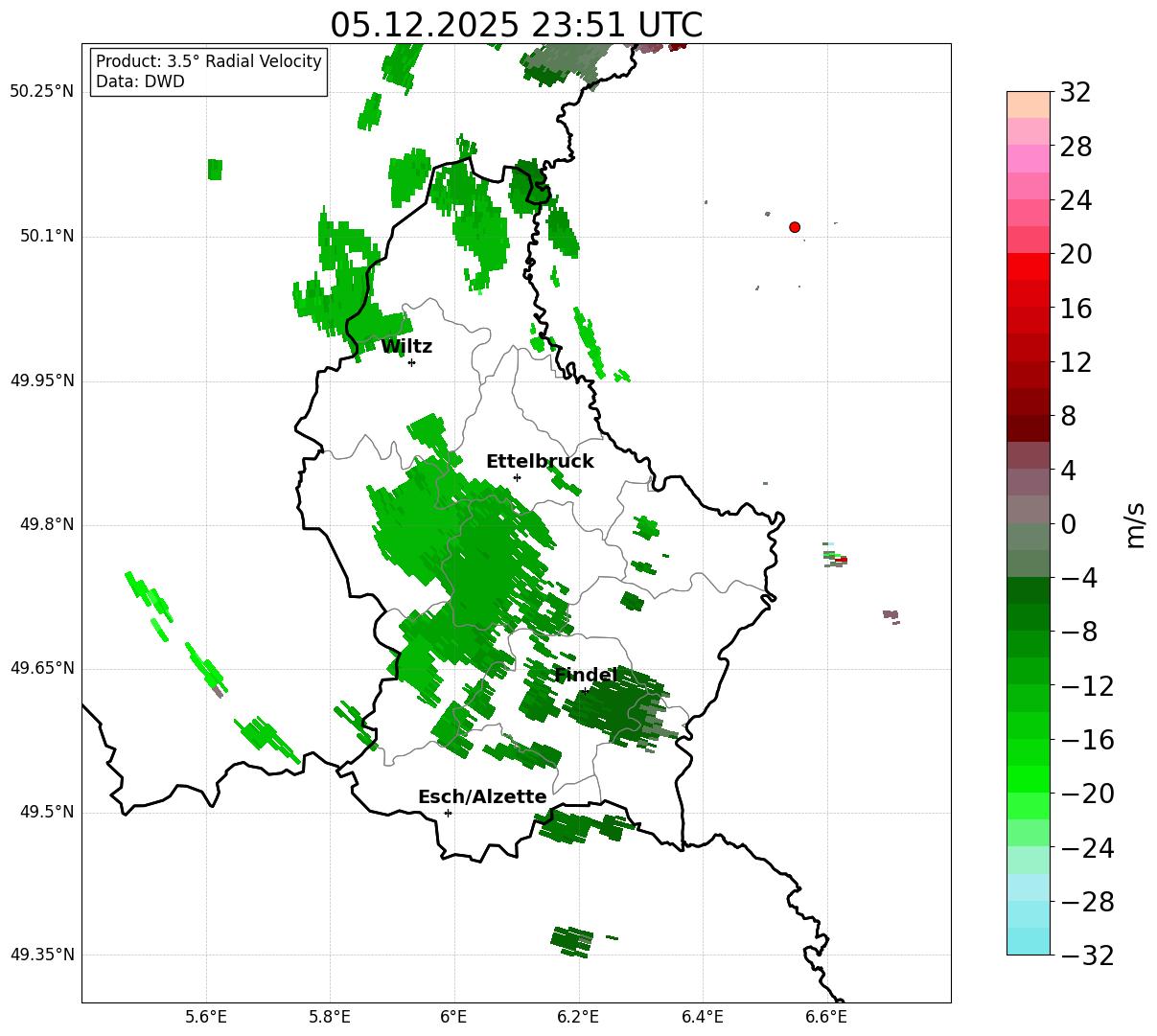Click the 6°E longitude label

[x=453, y=1017]
